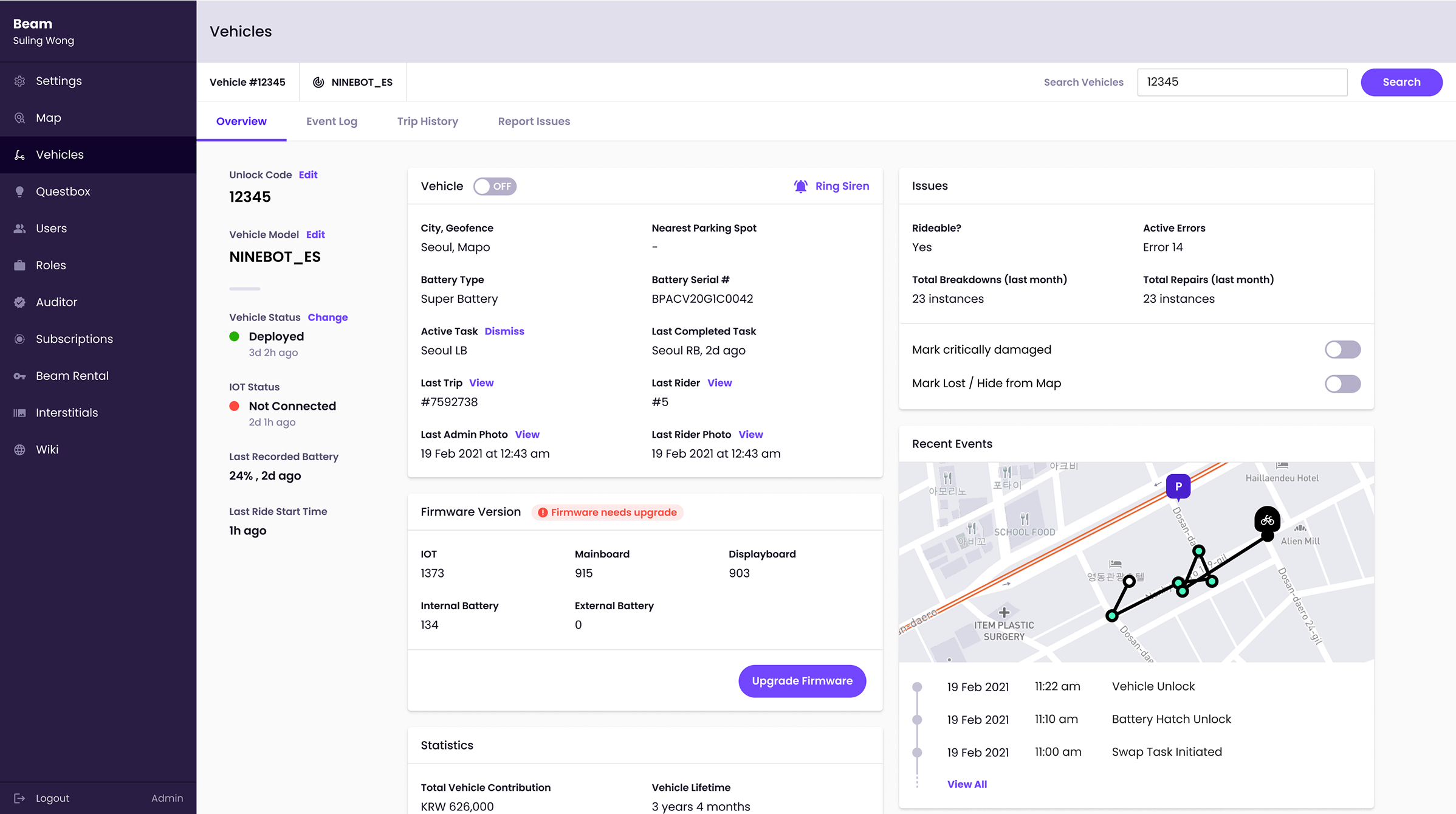Screen dimensions: 1456x814
Task: Open the Overview tab
Action: [x=241, y=122]
